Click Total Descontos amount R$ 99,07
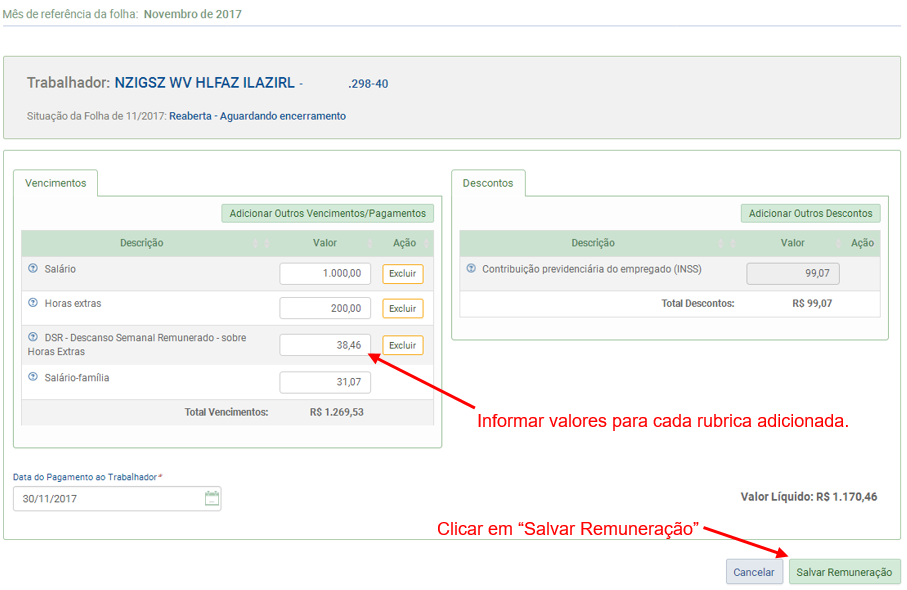This screenshot has width=907, height=590. pos(812,303)
